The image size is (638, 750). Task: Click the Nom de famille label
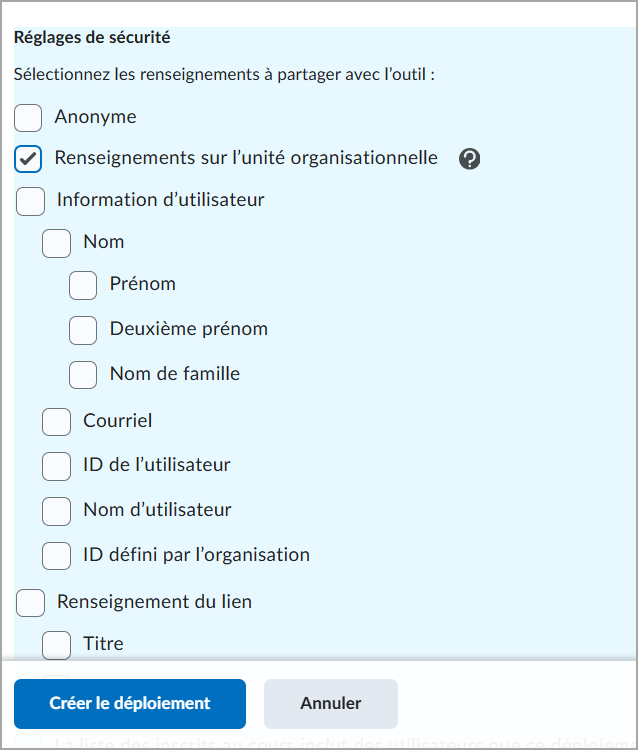tap(175, 374)
